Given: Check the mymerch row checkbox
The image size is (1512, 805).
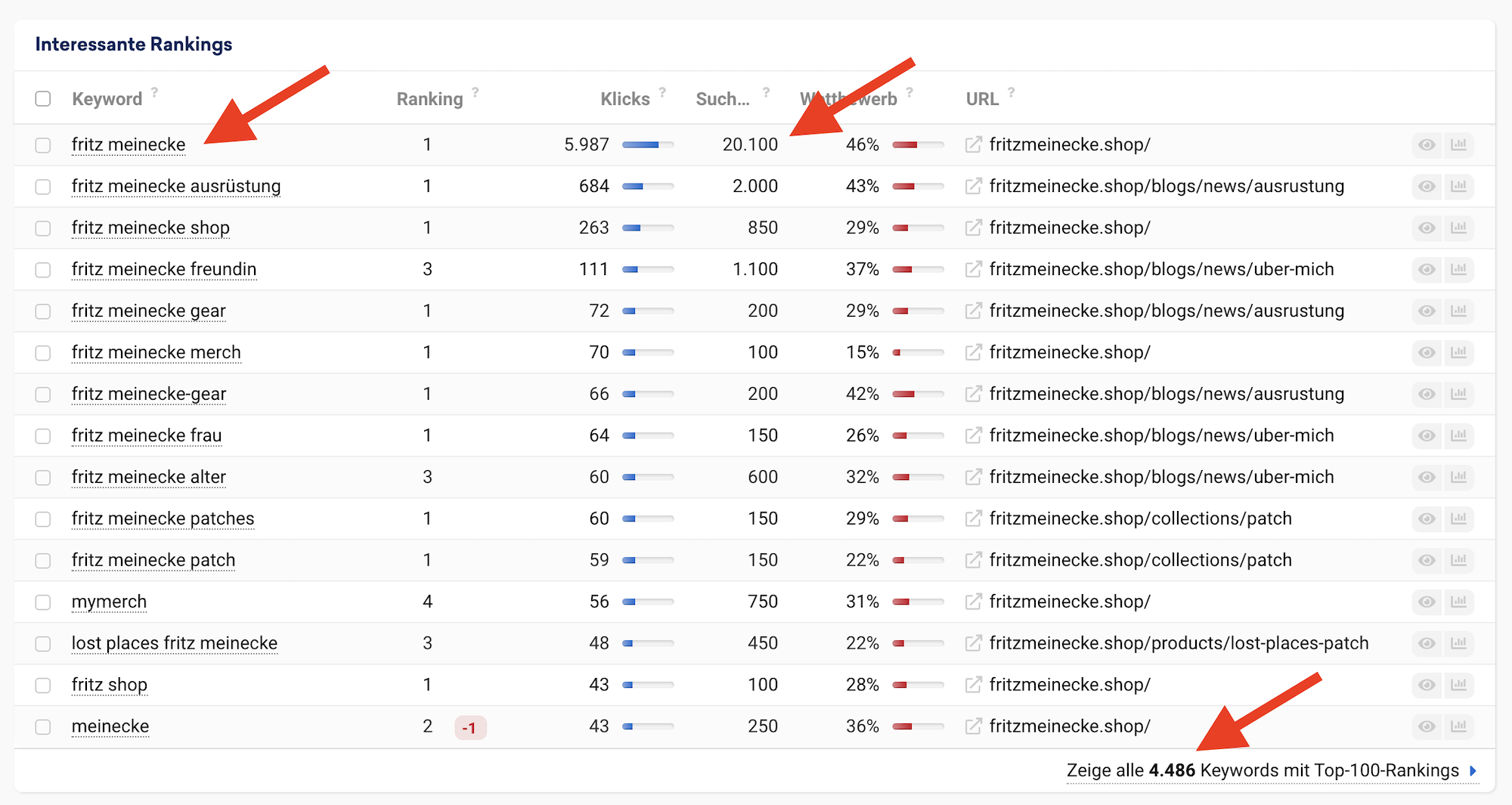Looking at the screenshot, I should click(x=43, y=602).
